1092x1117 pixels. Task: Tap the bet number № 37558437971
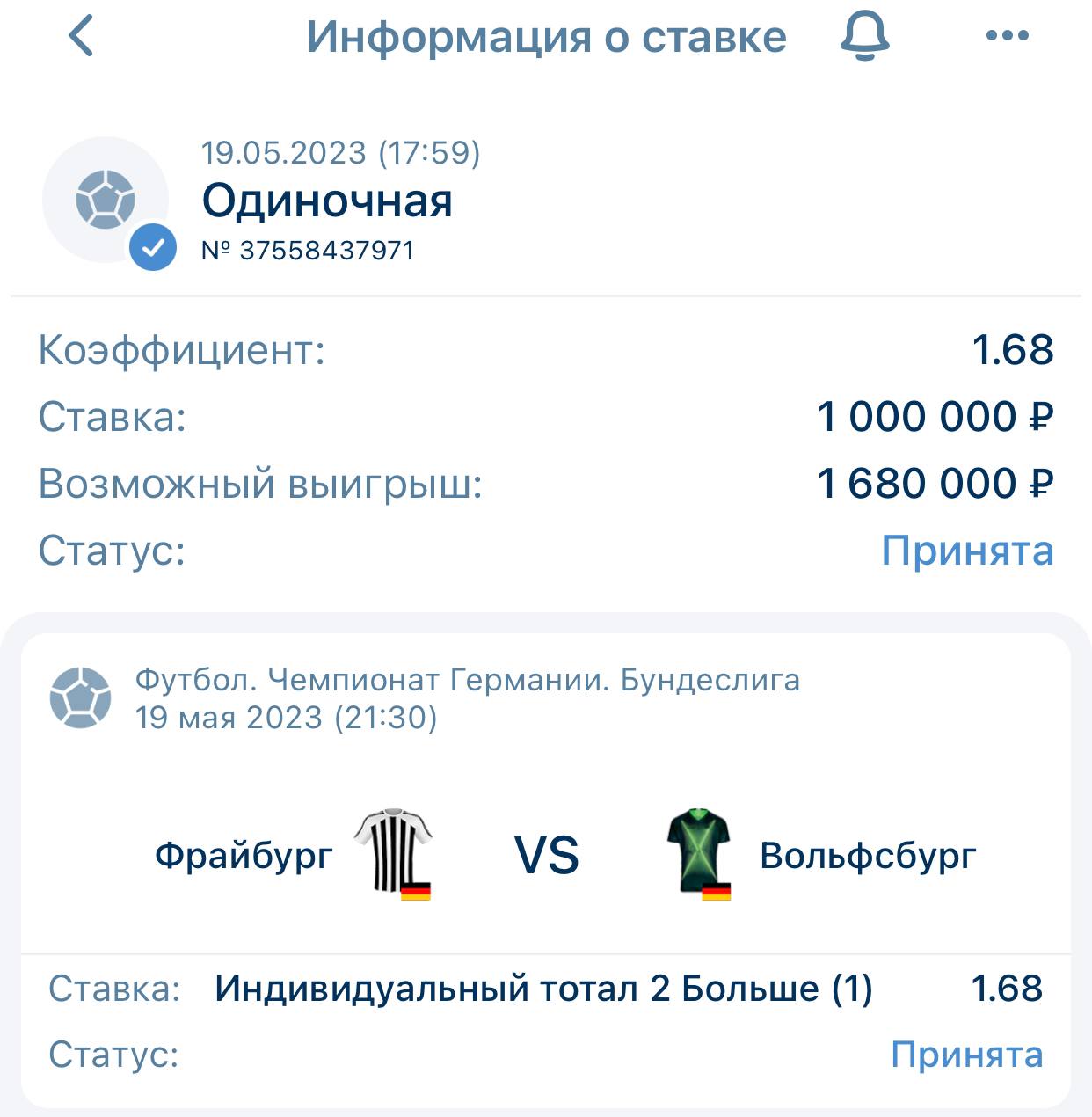point(308,251)
